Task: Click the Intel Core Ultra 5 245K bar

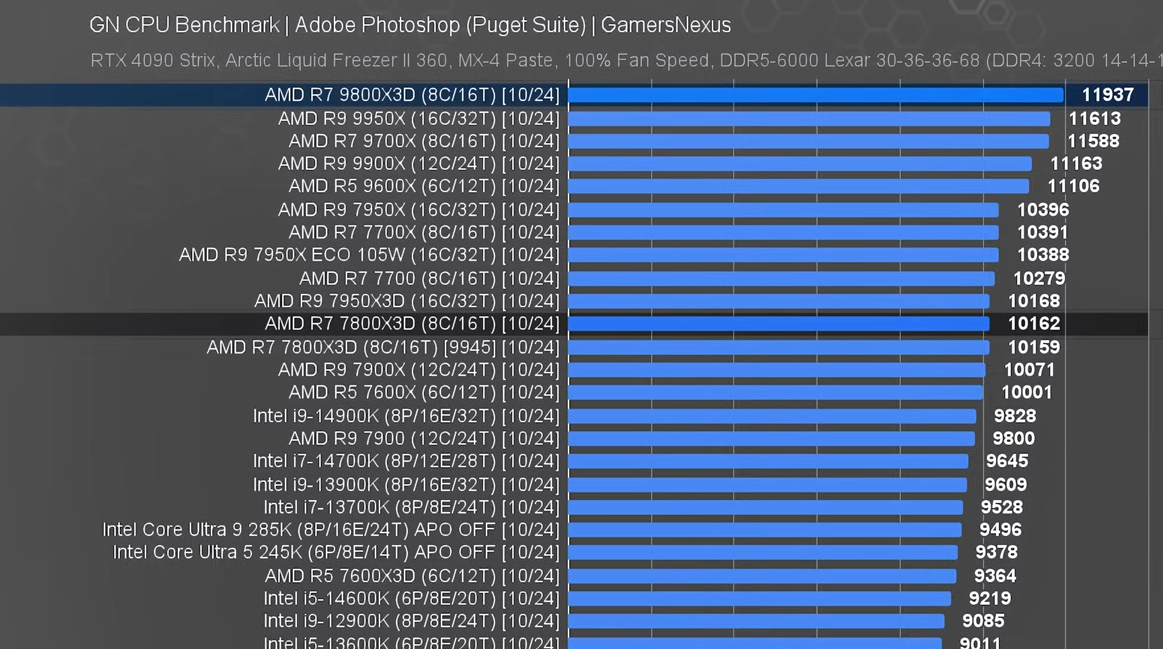Action: pyautogui.click(x=763, y=553)
